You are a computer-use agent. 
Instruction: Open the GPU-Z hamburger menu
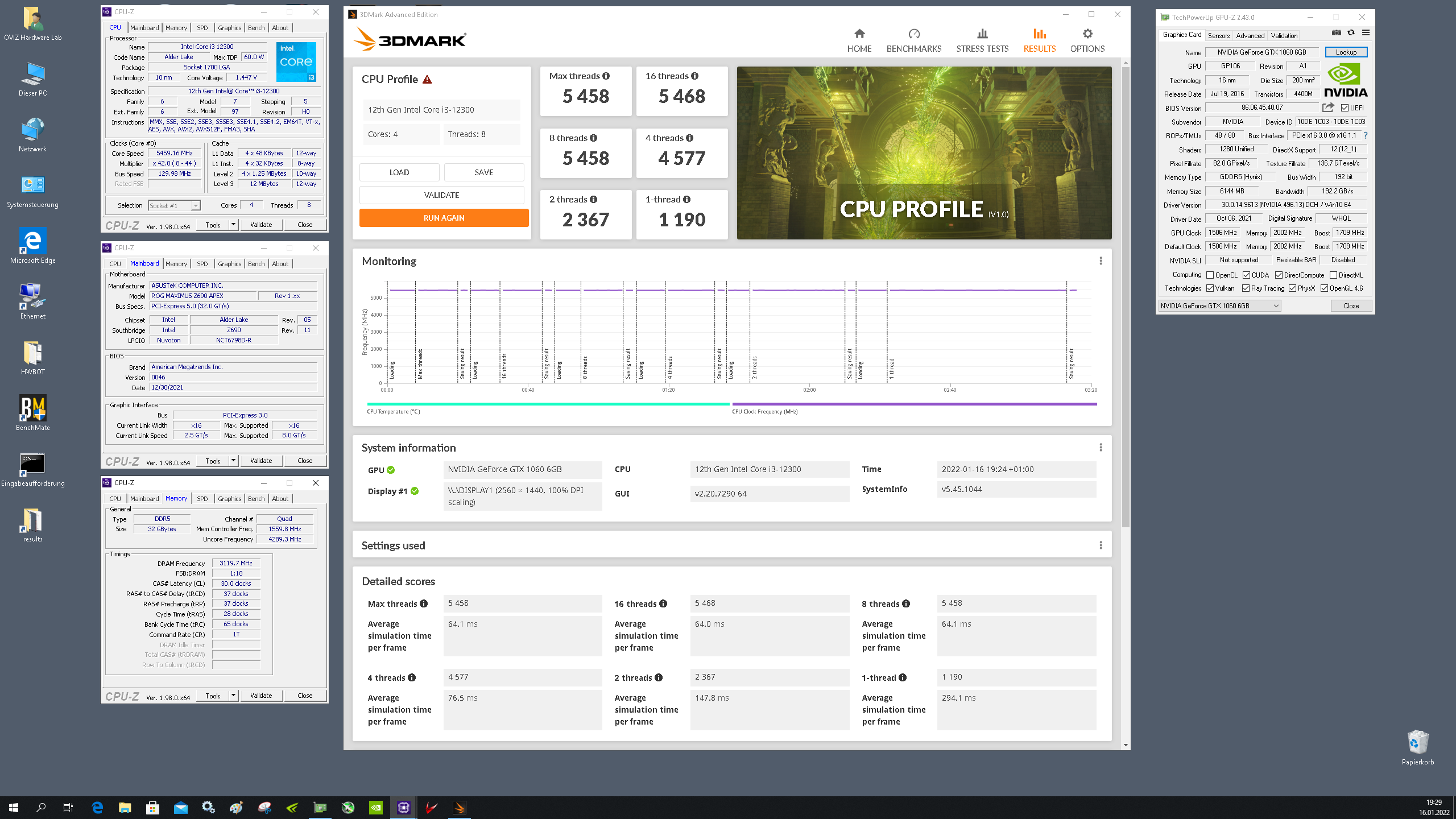pyautogui.click(x=1366, y=32)
